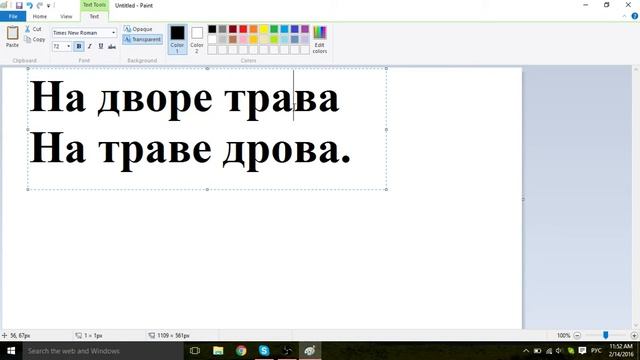This screenshot has height=360, width=640.
Task: Redo the last undone action
Action: [40, 5]
